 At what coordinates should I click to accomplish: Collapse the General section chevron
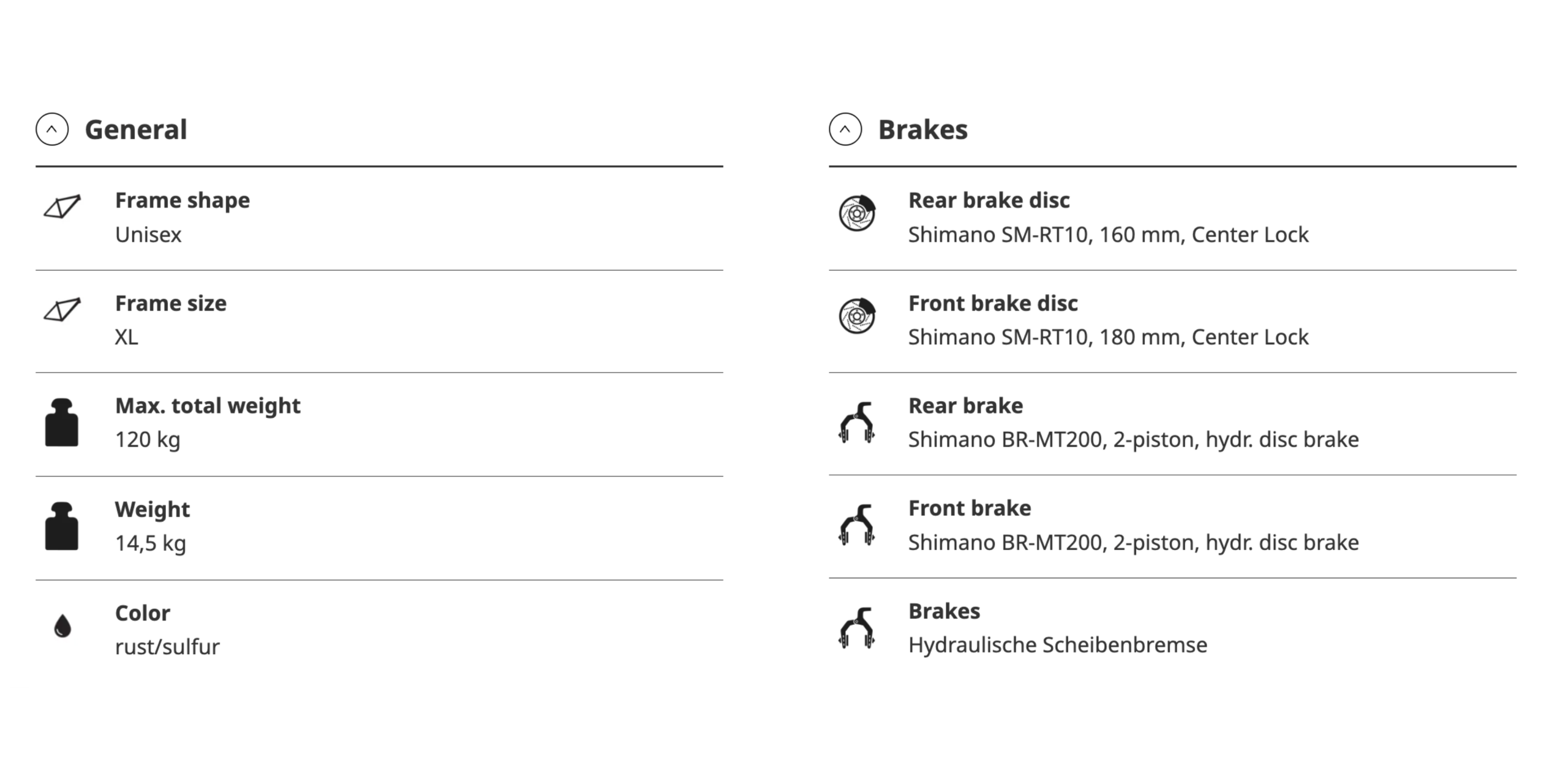pos(52,129)
